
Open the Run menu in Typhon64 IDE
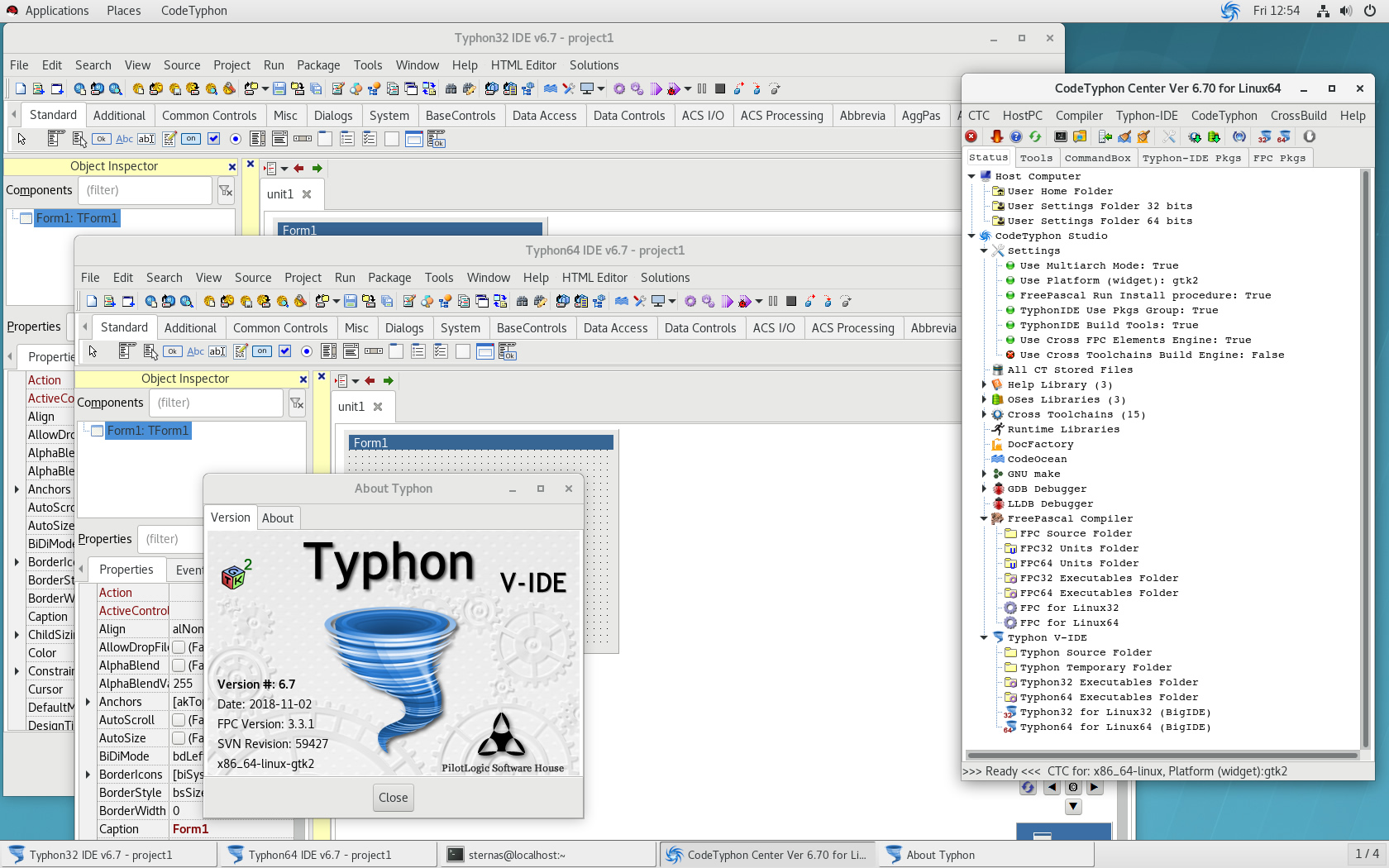pyautogui.click(x=345, y=278)
